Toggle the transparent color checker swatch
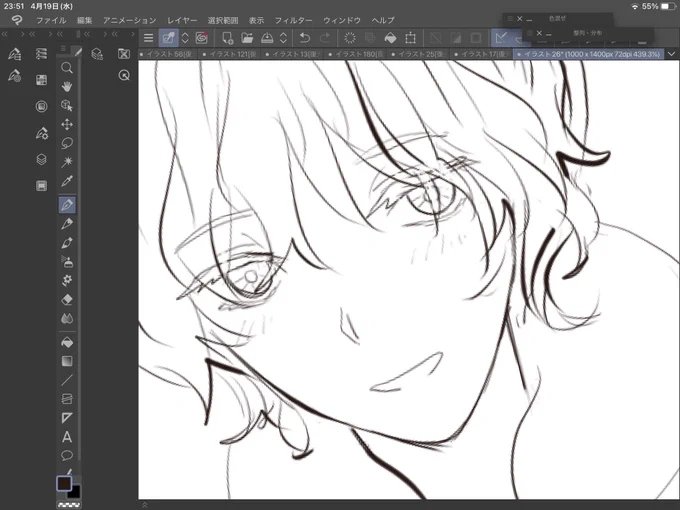The width and height of the screenshot is (680, 510). 69,505
